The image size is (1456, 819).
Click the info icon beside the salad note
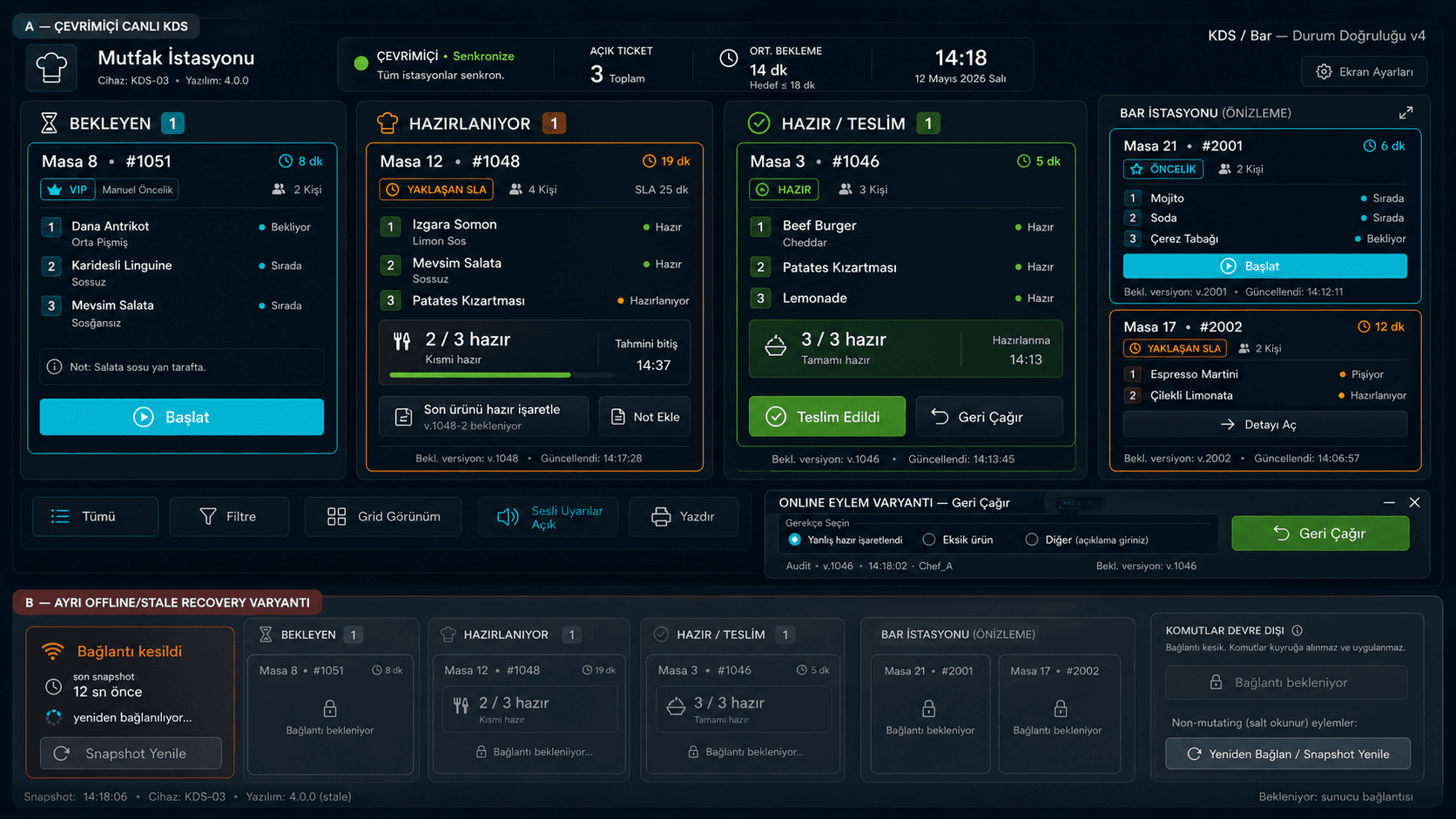(x=54, y=367)
